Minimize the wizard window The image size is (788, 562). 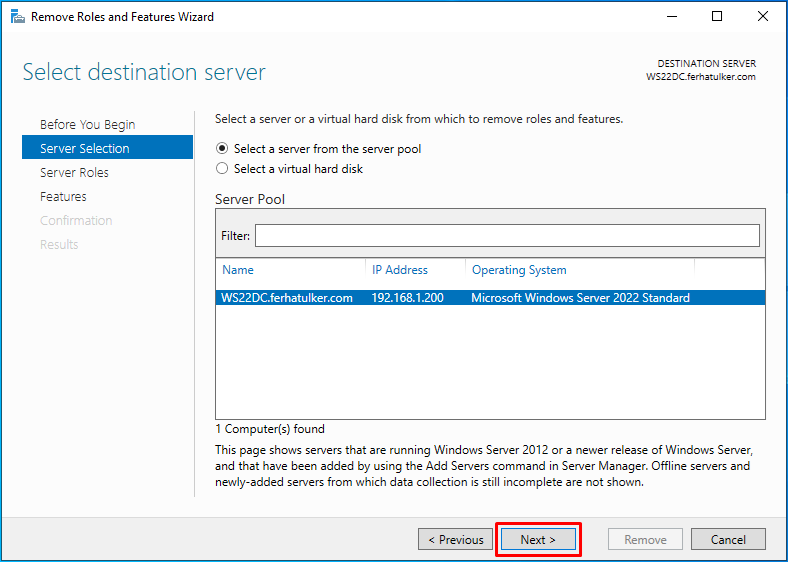672,17
